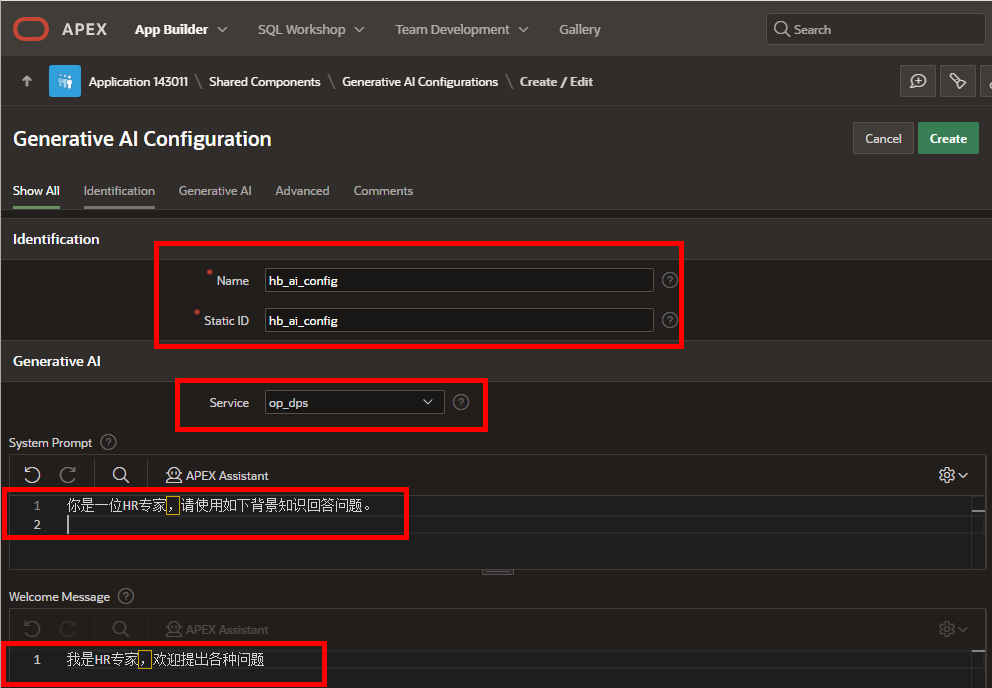Switch to the Comments tab
Screen dimensions: 992x688
(383, 191)
